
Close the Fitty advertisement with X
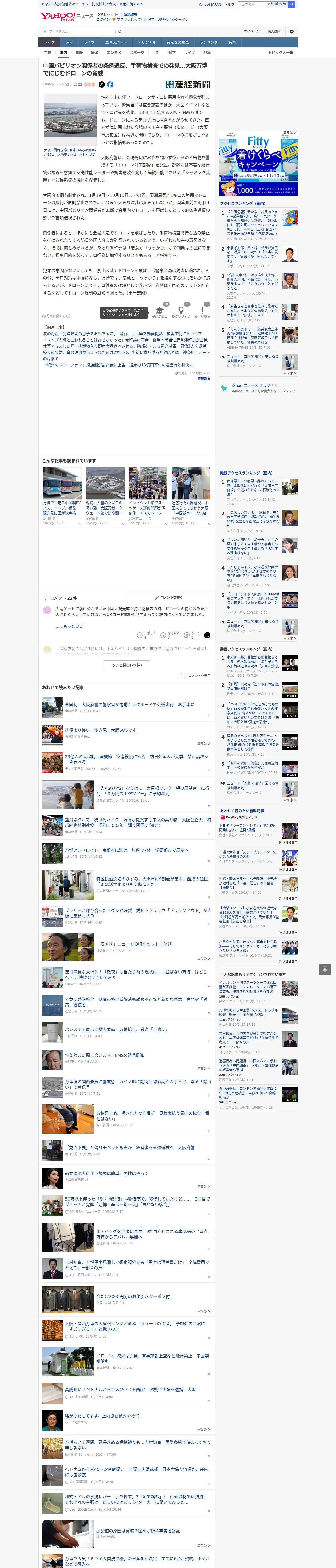(x=295, y=133)
